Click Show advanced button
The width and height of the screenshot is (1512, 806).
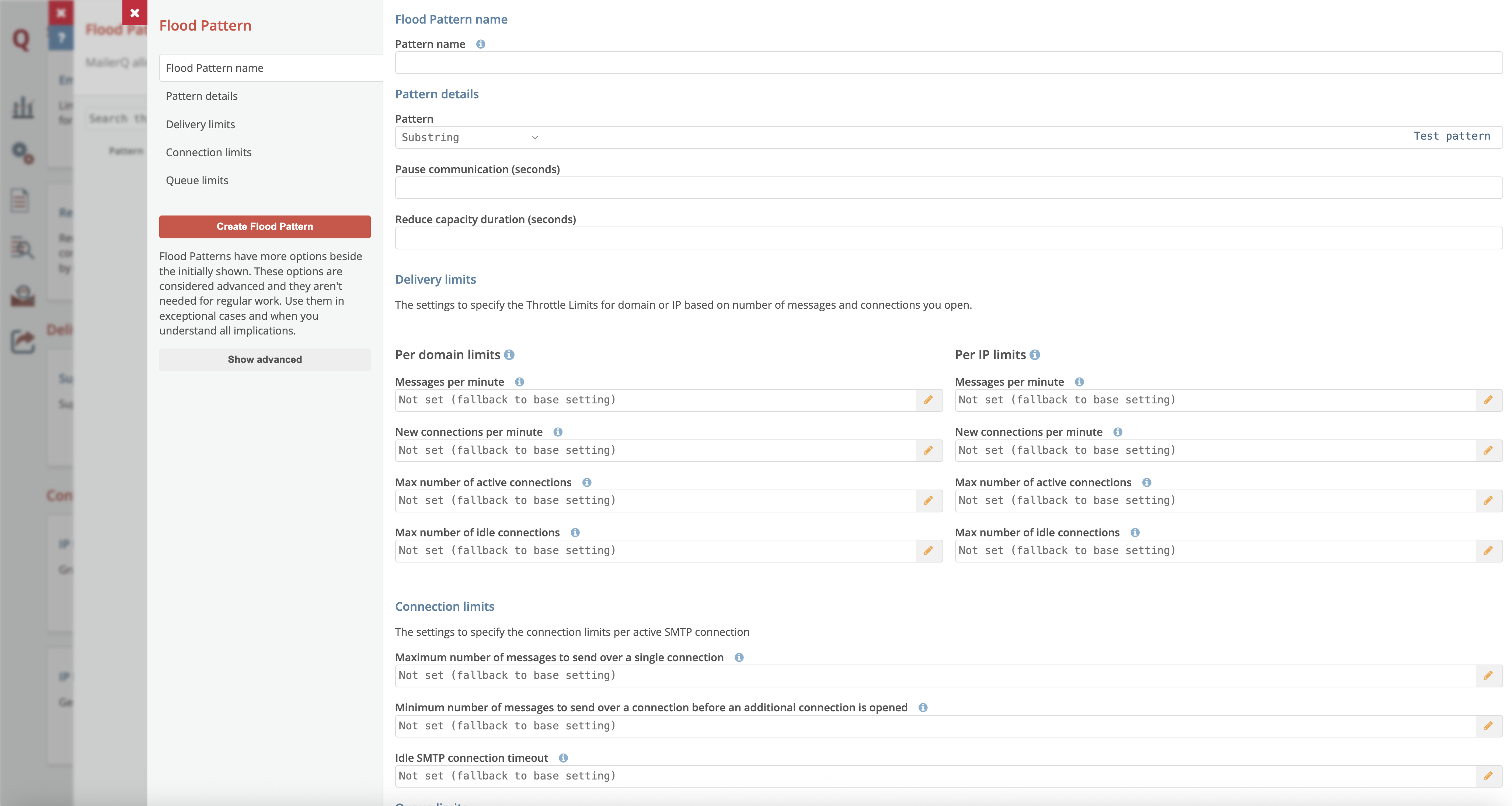pyautogui.click(x=265, y=360)
